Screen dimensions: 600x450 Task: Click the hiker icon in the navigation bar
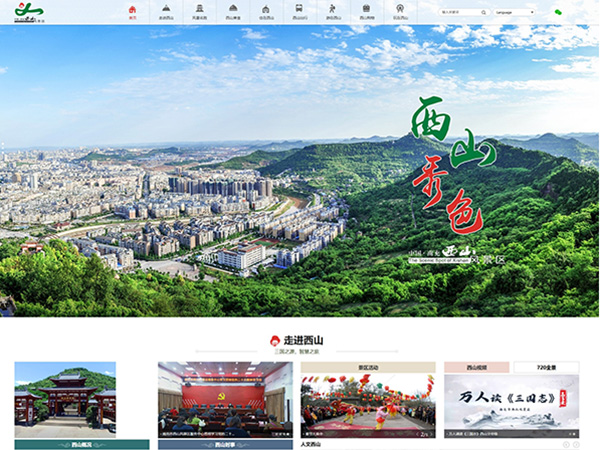pyautogui.click(x=332, y=10)
